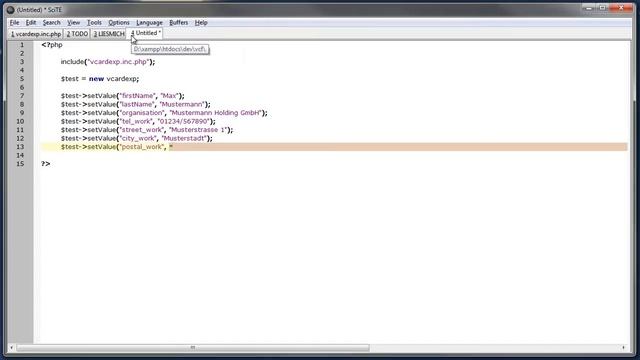Click the closing ?> tag
640x360 pixels.
[x=45, y=164]
